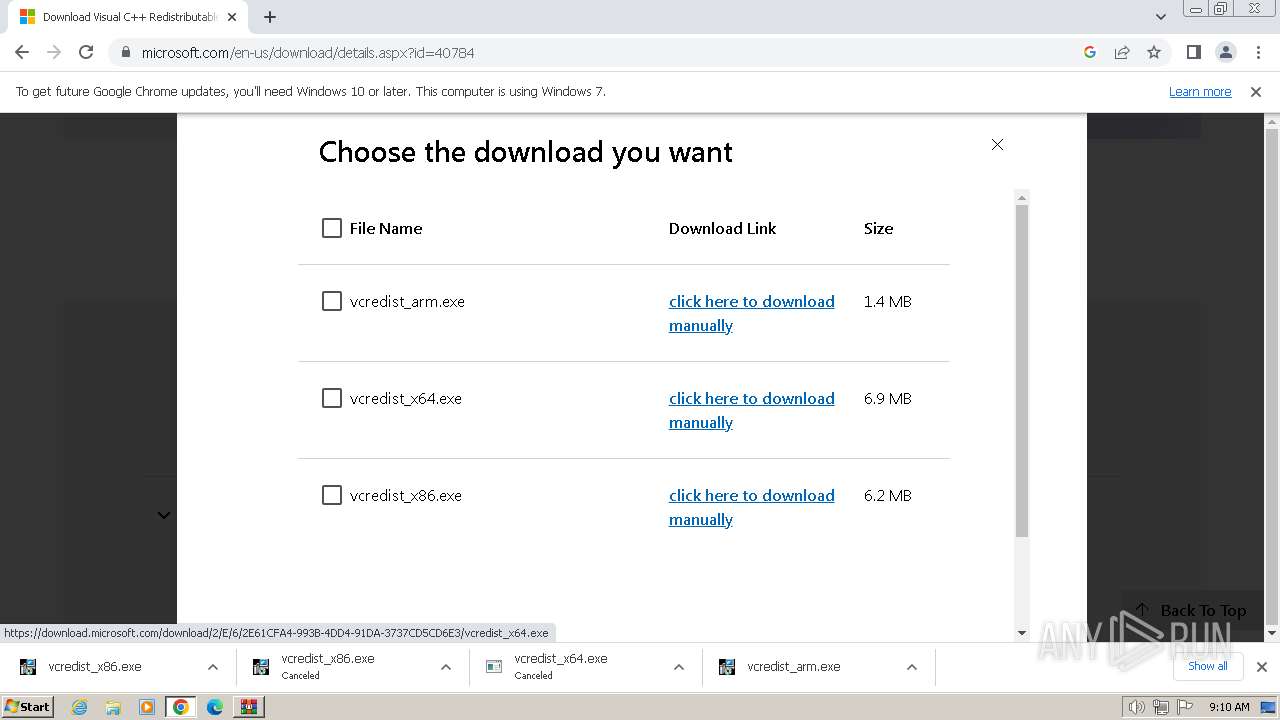Open menu for canceled vcredist_x64.exe download
Screen dimensions: 1280x720
tap(678, 667)
